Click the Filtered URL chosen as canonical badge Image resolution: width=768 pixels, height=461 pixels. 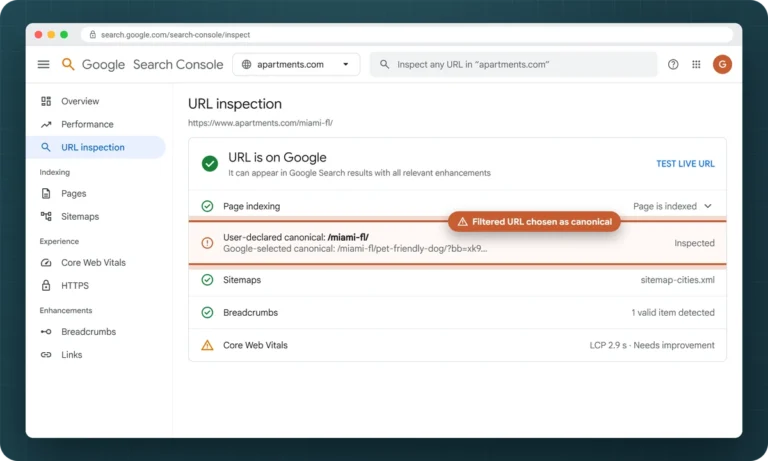point(534,222)
